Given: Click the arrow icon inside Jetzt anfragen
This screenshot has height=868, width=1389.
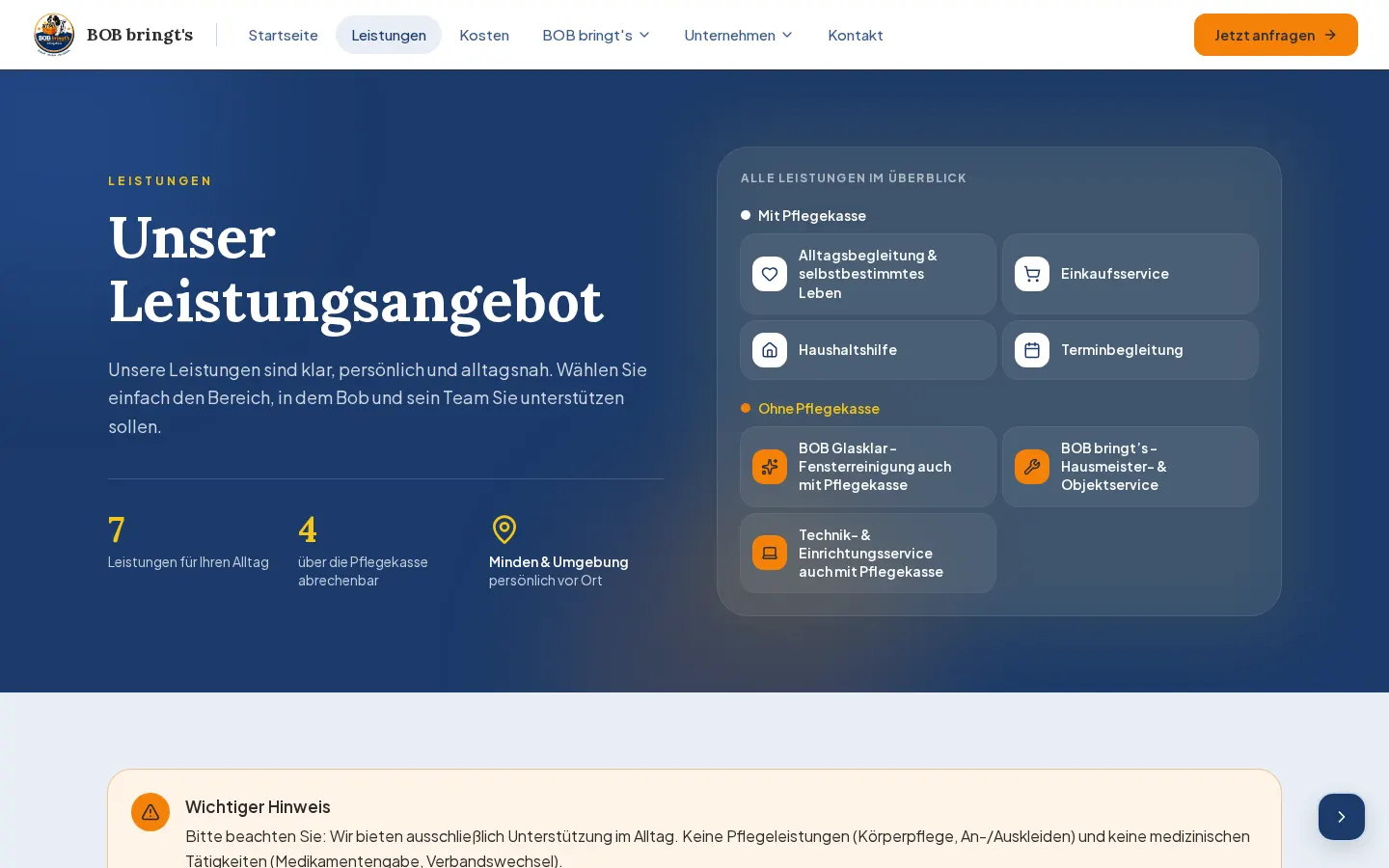Looking at the screenshot, I should pos(1330,35).
